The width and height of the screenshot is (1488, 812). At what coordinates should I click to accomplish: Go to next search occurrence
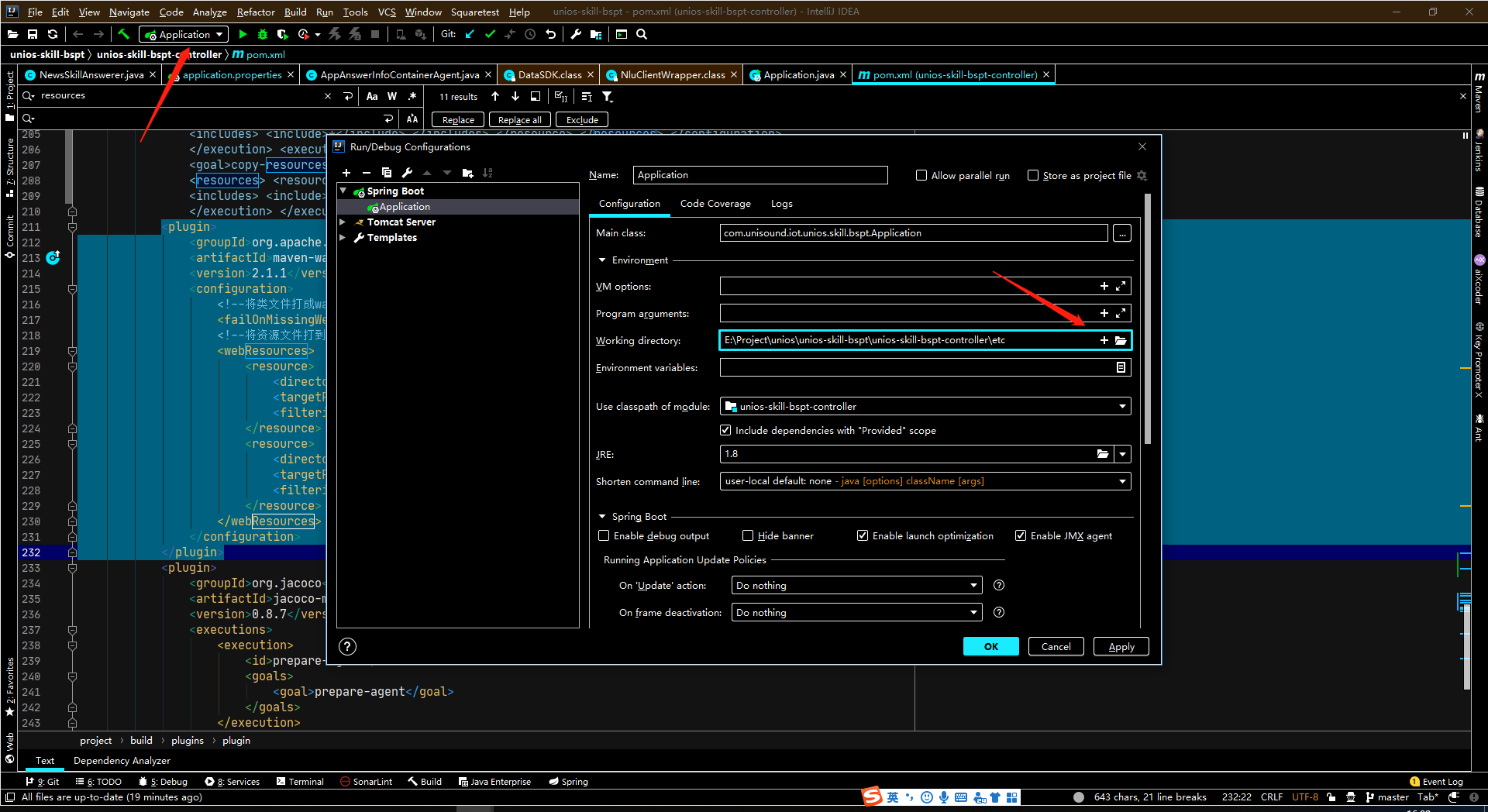pyautogui.click(x=515, y=96)
